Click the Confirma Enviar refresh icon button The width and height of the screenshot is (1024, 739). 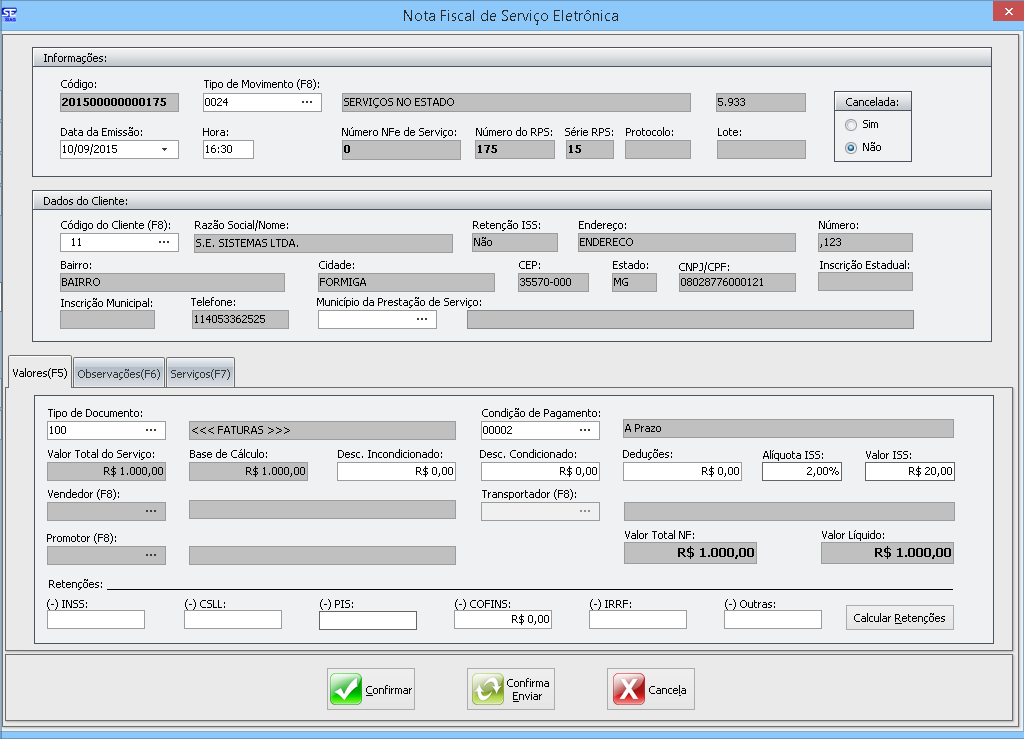[x=512, y=689]
